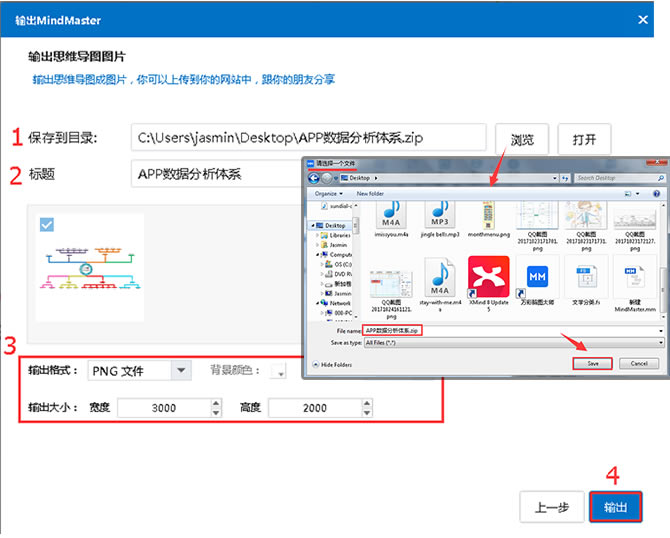Open the 背景颜色 color picker
670x538 pixels.
pyautogui.click(x=277, y=371)
